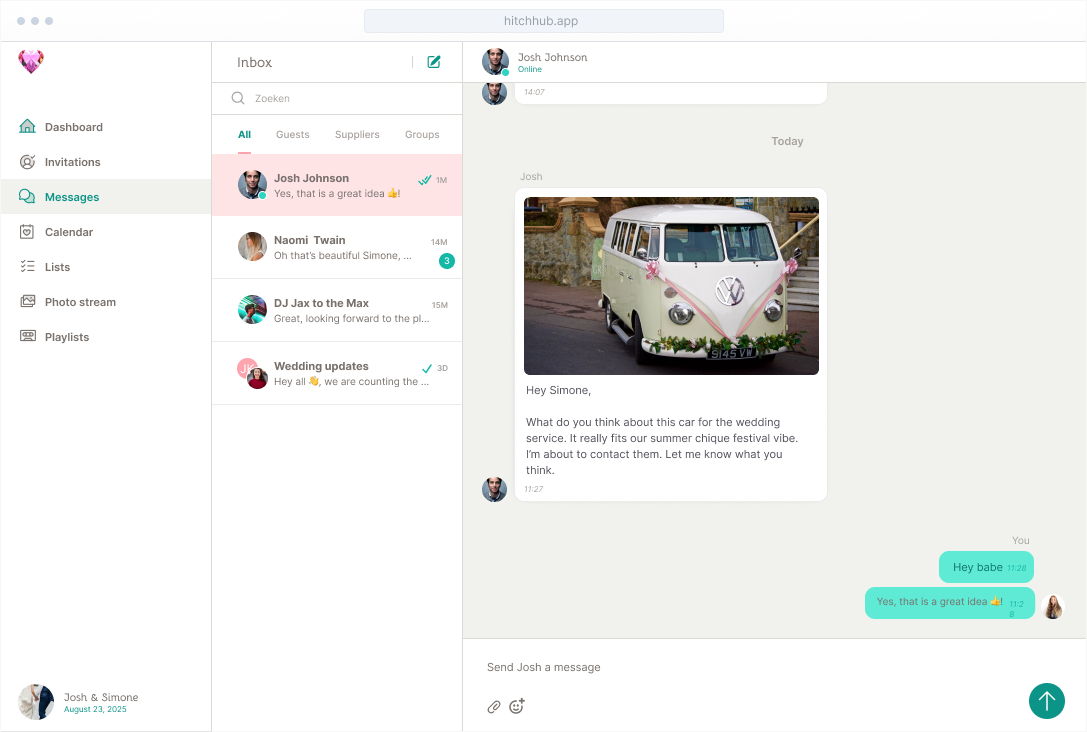
Task: Open the emoji picker in the message bar
Action: click(516, 706)
